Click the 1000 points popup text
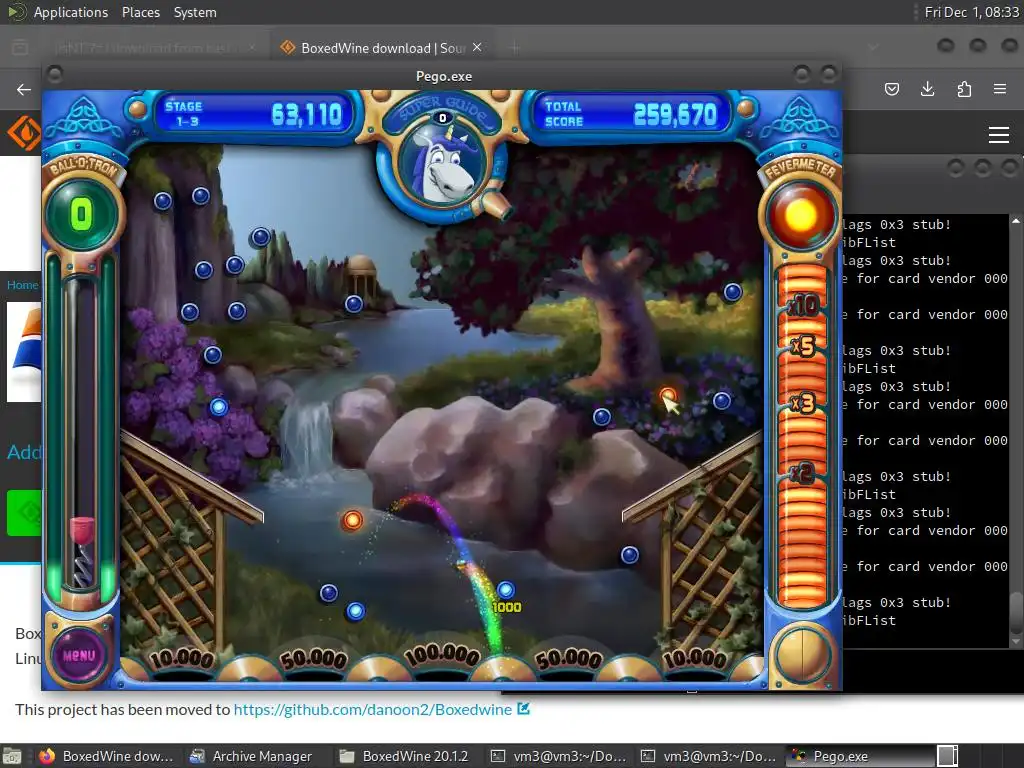Viewport: 1024px width, 768px height. 507,607
